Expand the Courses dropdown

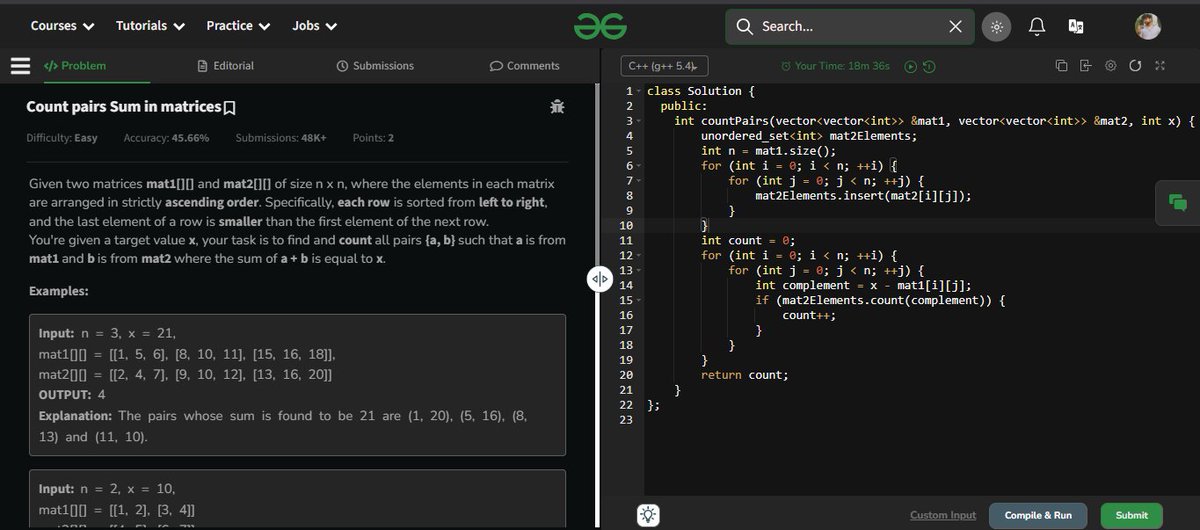[62, 26]
